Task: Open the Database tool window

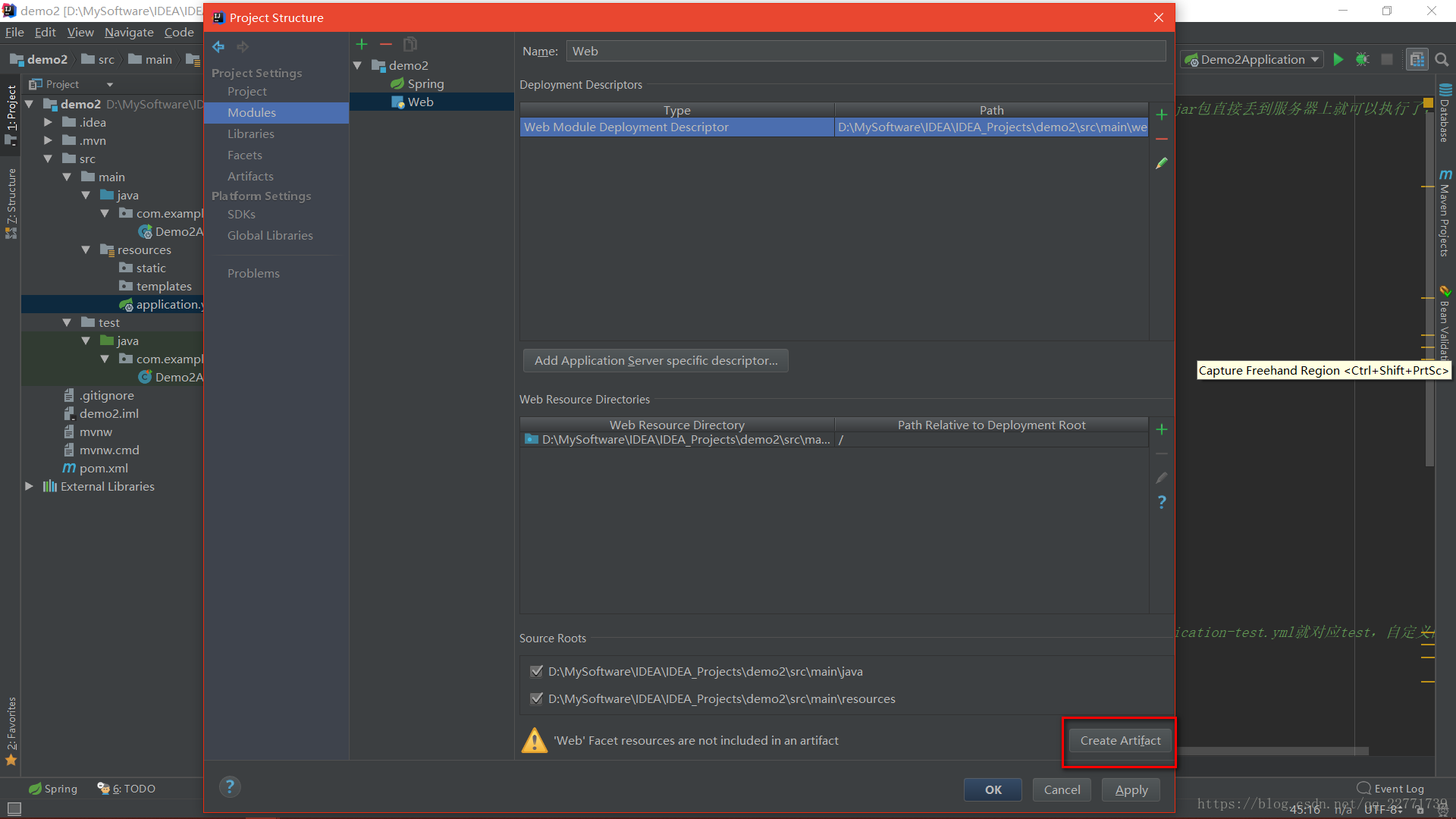Action: tap(1445, 112)
